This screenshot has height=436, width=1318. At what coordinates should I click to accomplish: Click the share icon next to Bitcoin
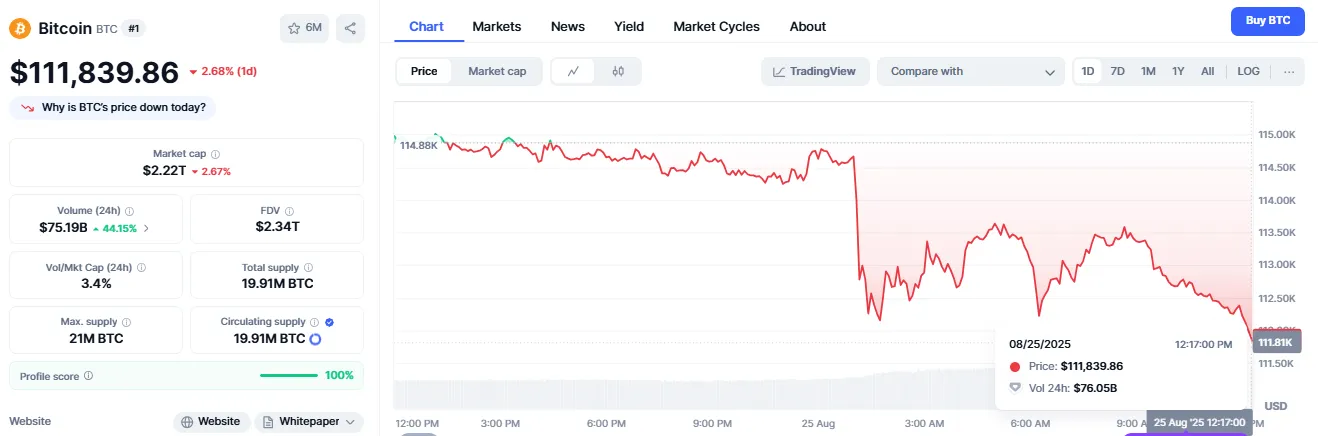pyautogui.click(x=350, y=28)
